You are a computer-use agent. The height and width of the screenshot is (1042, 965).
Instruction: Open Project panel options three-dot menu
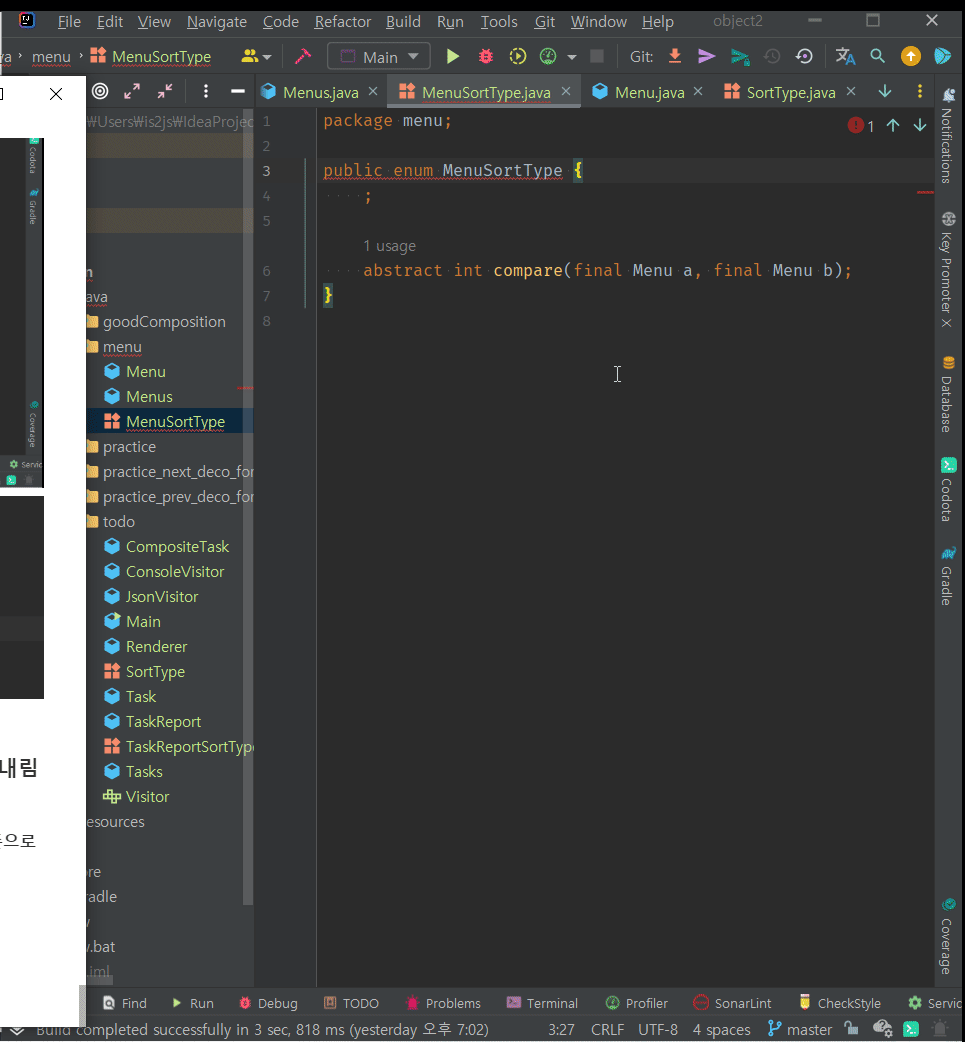coord(205,91)
